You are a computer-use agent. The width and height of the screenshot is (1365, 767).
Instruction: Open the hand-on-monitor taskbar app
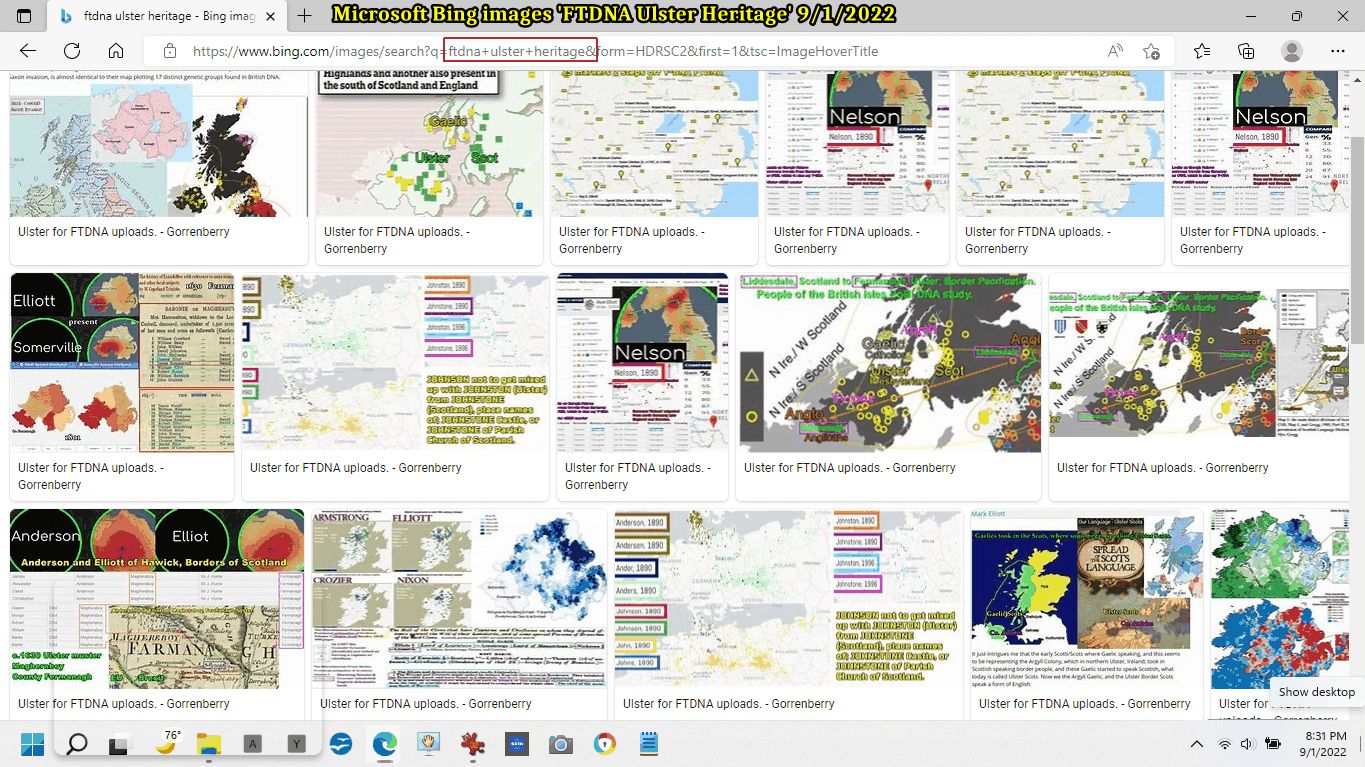click(429, 744)
